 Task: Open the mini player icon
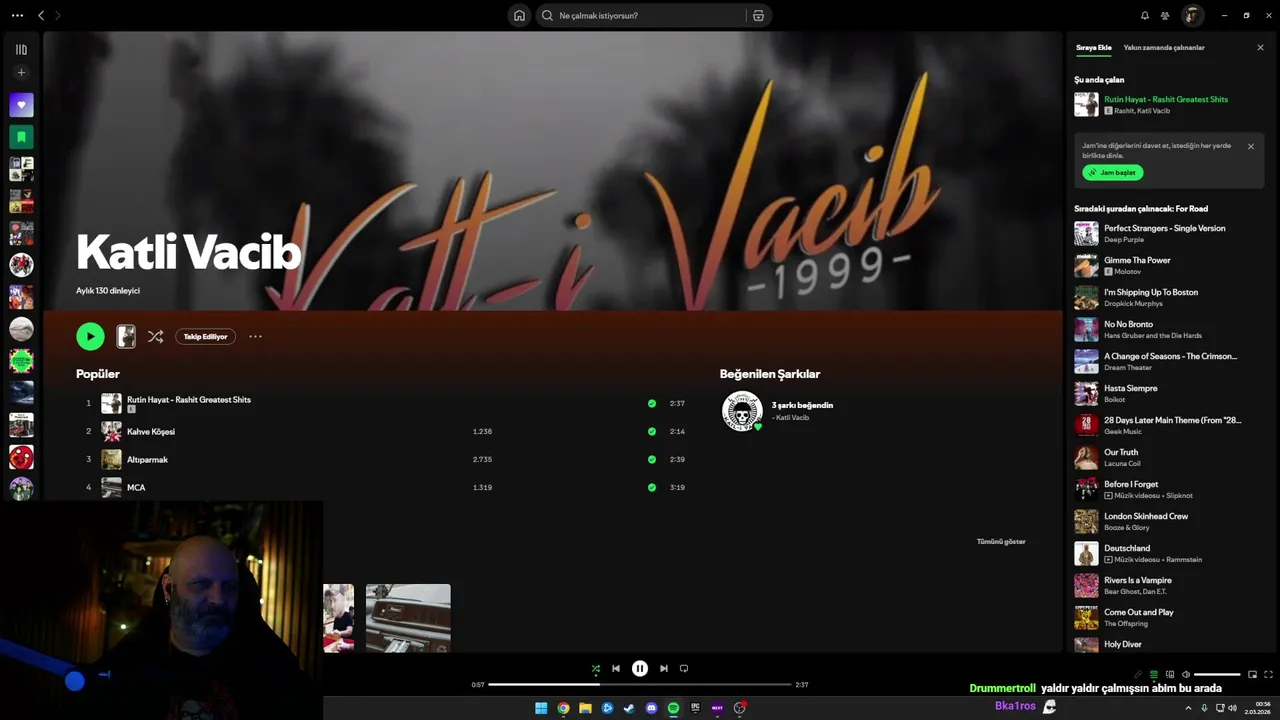click(x=1252, y=674)
